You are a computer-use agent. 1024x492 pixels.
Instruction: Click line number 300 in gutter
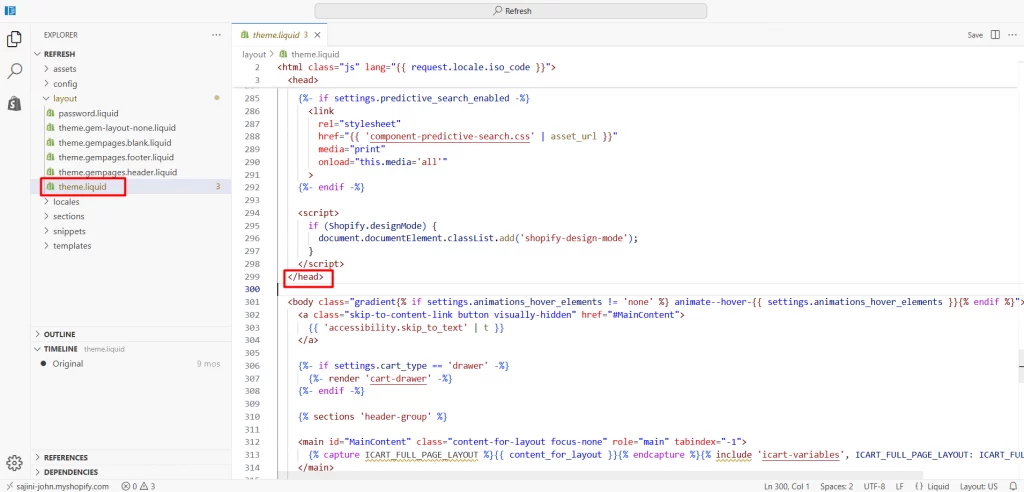point(251,289)
